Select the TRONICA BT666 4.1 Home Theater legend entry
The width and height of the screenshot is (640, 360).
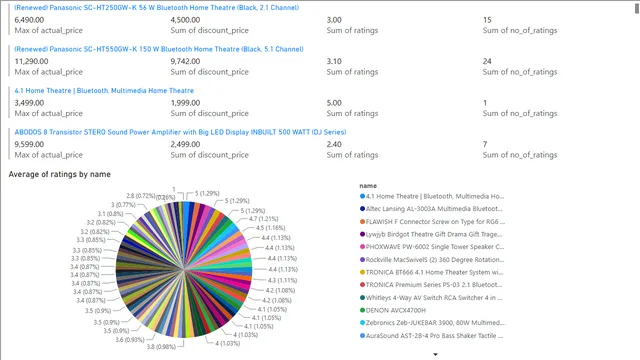431,272
